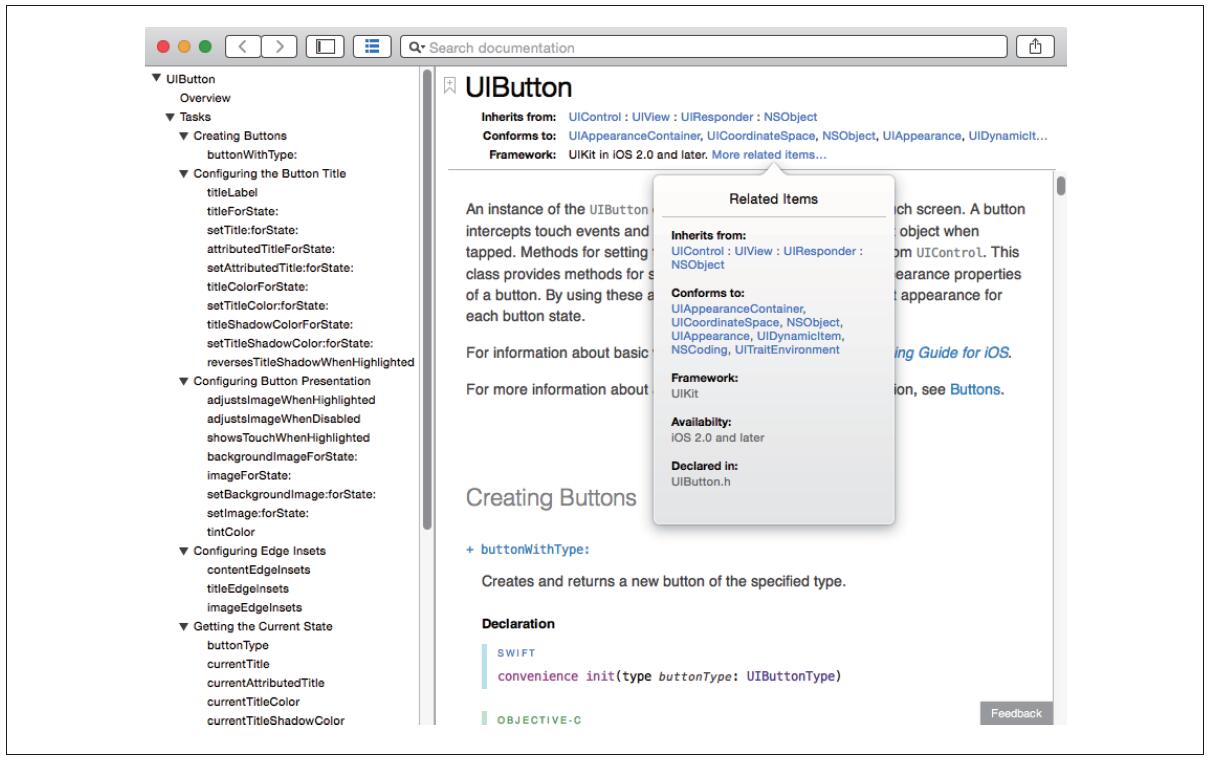This screenshot has height=762, width=1214.
Task: Collapse Configuring Button Presentation section
Action: point(184,381)
